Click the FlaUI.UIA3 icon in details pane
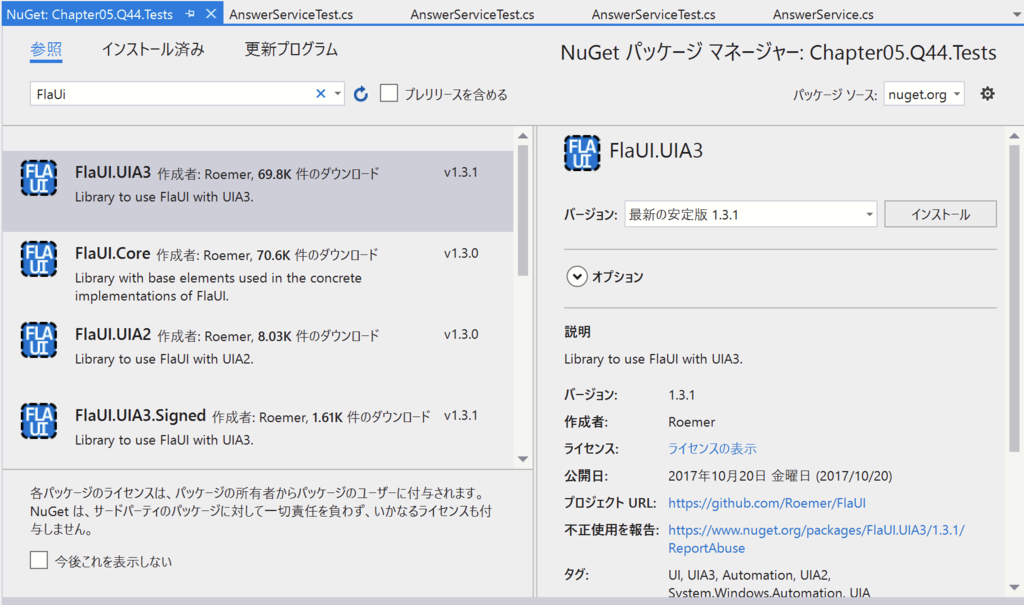The width and height of the screenshot is (1024, 605). [582, 153]
